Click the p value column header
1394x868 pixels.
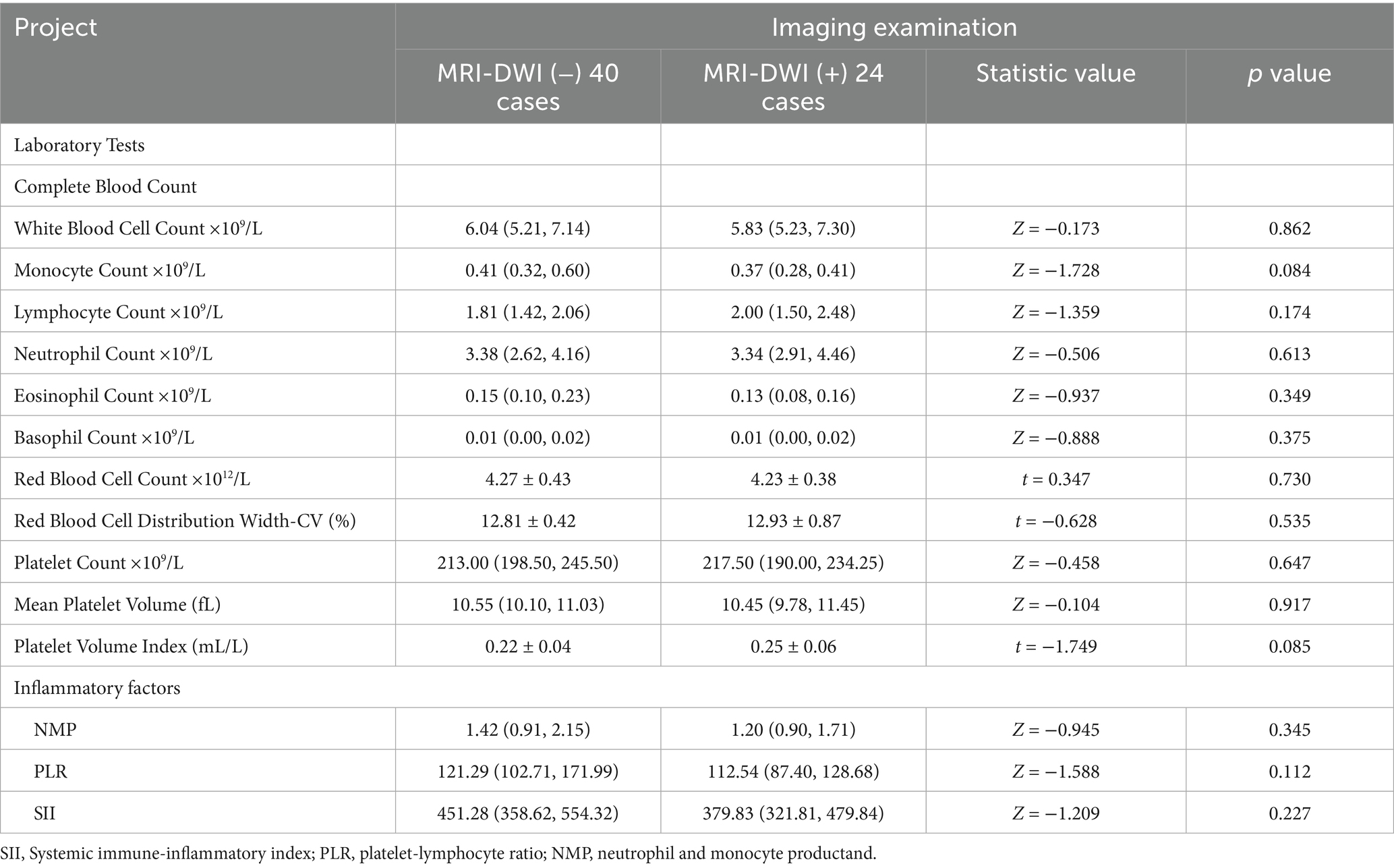1289,74
